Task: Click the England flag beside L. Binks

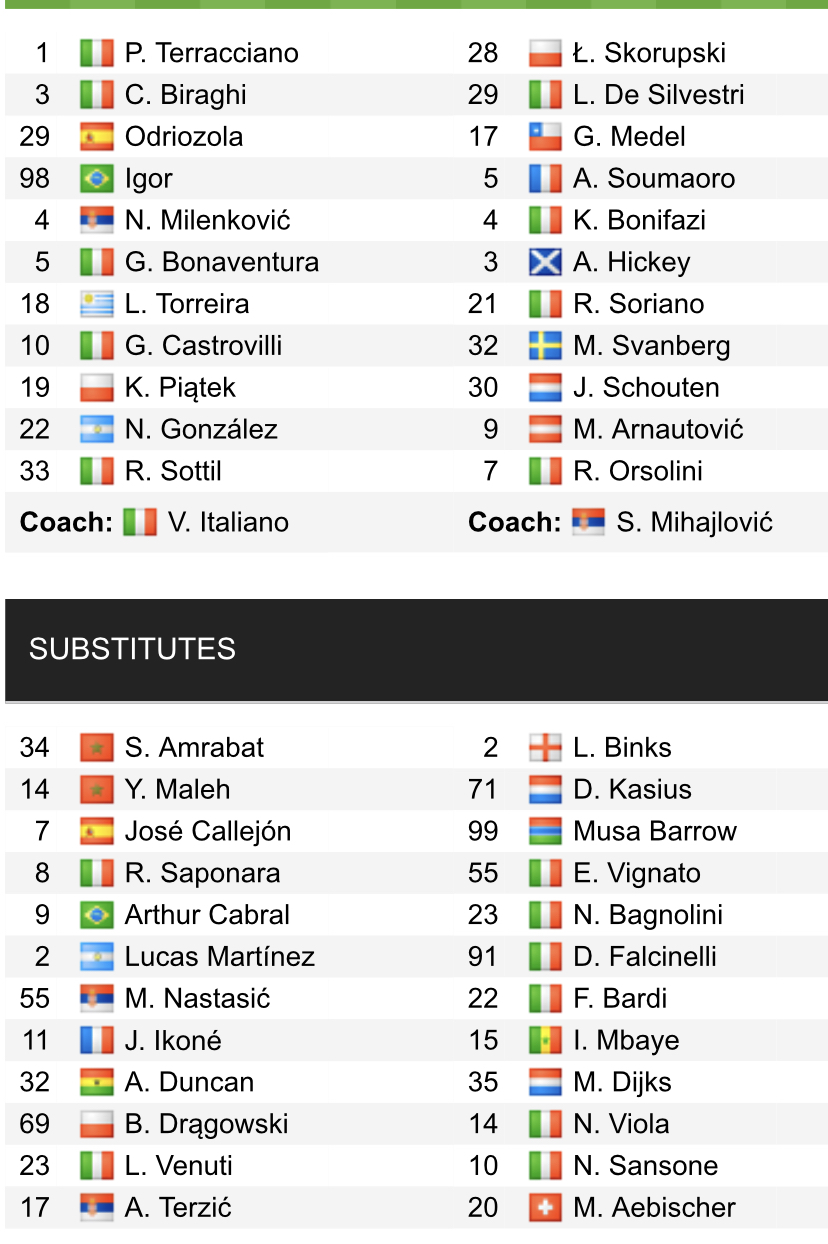Action: (x=545, y=748)
